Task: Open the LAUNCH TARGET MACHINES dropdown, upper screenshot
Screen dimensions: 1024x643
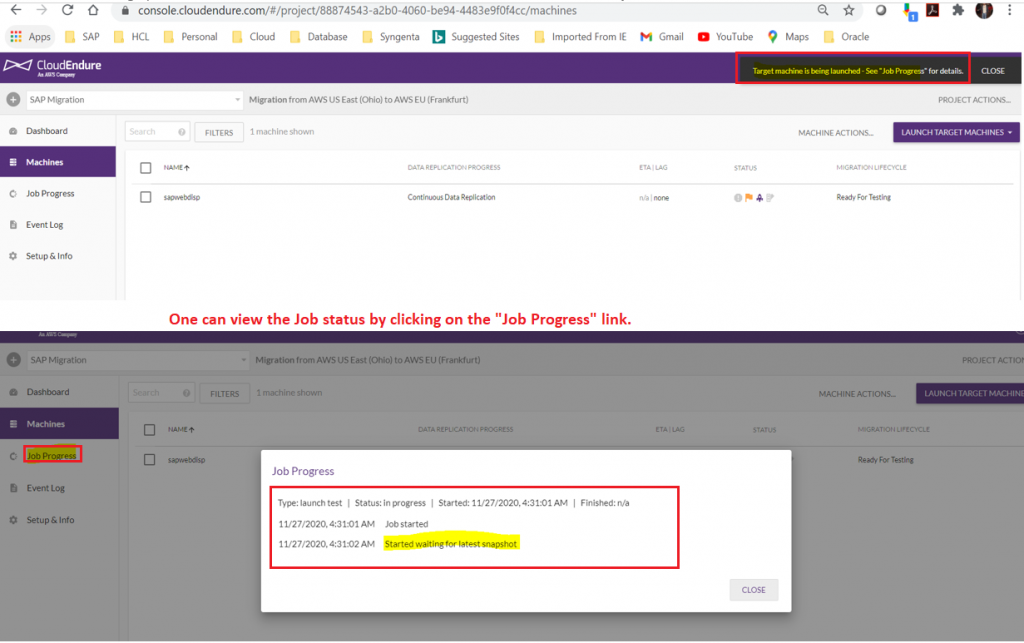Action: click(956, 133)
